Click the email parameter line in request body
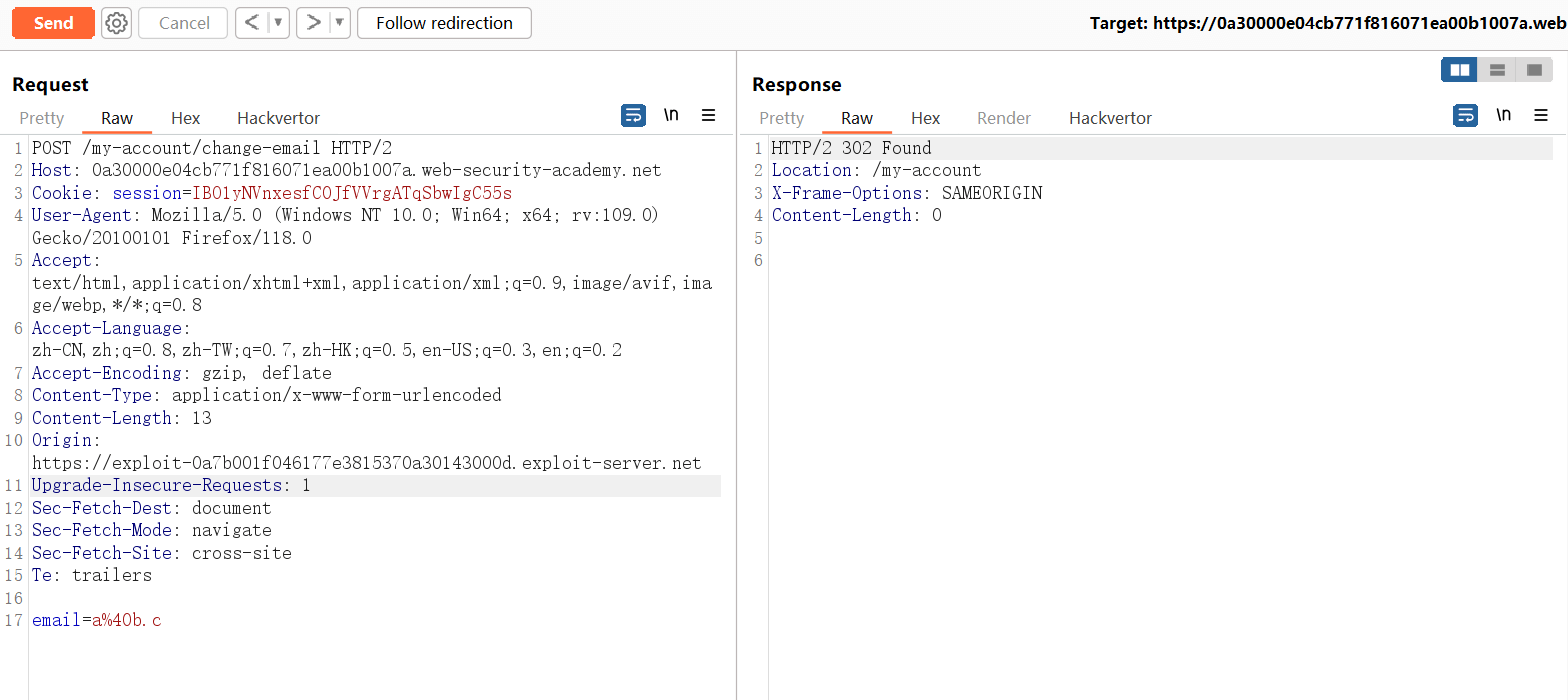 97,621
